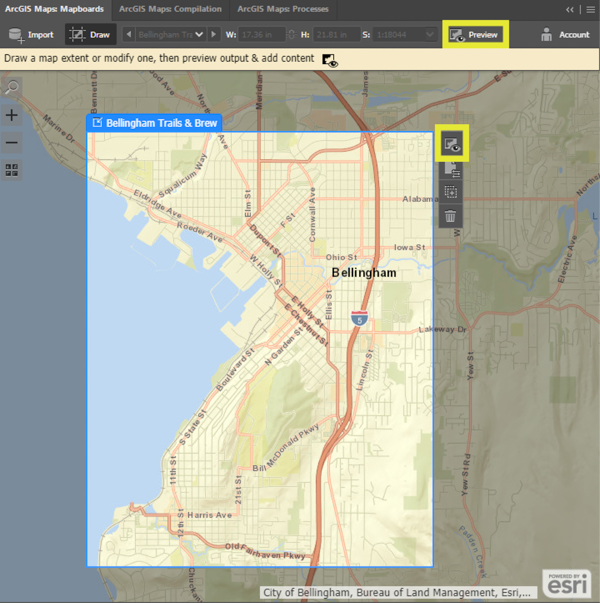Viewport: 600px width, 603px height.
Task: Click the Import button
Action: click(31, 34)
